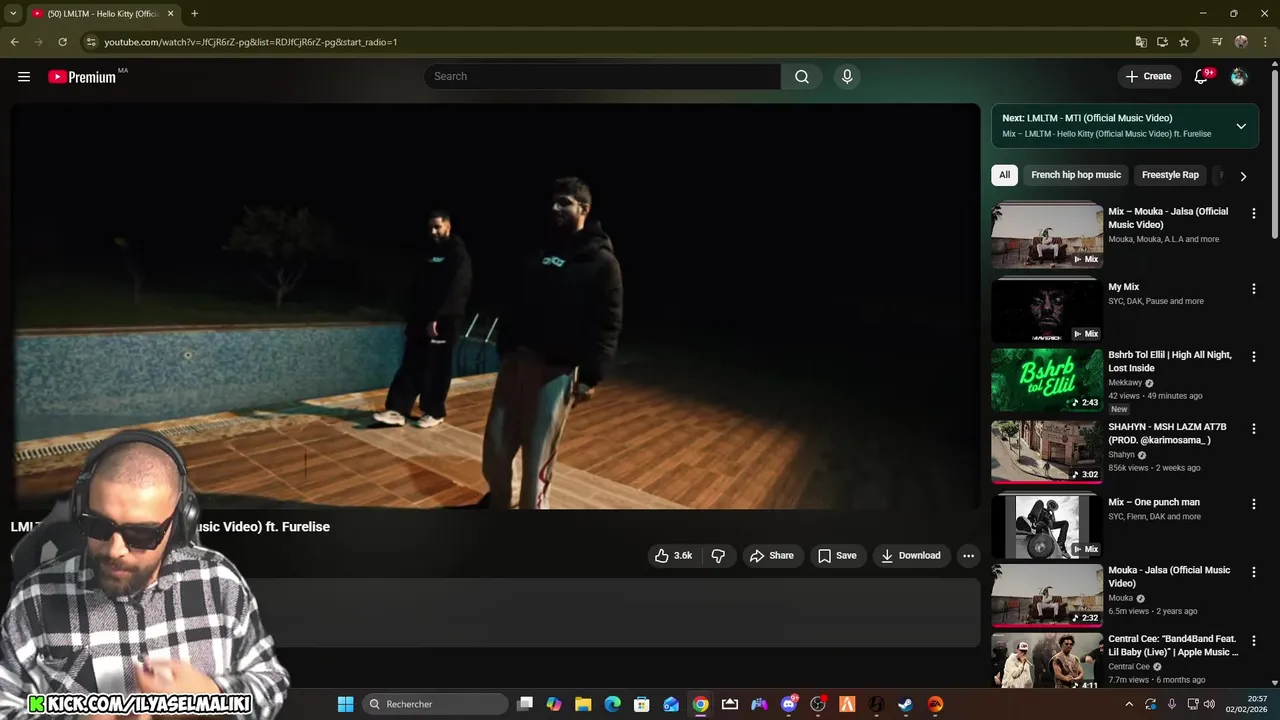Open the Windows Start button
1280x720 pixels.
click(x=345, y=704)
